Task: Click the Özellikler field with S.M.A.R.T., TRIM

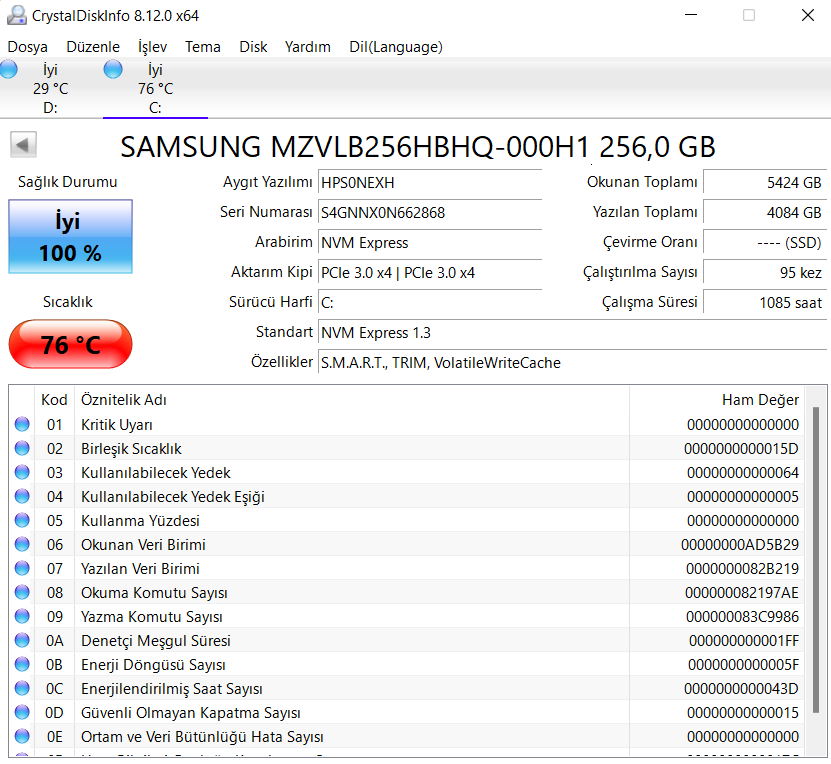Action: 572,363
